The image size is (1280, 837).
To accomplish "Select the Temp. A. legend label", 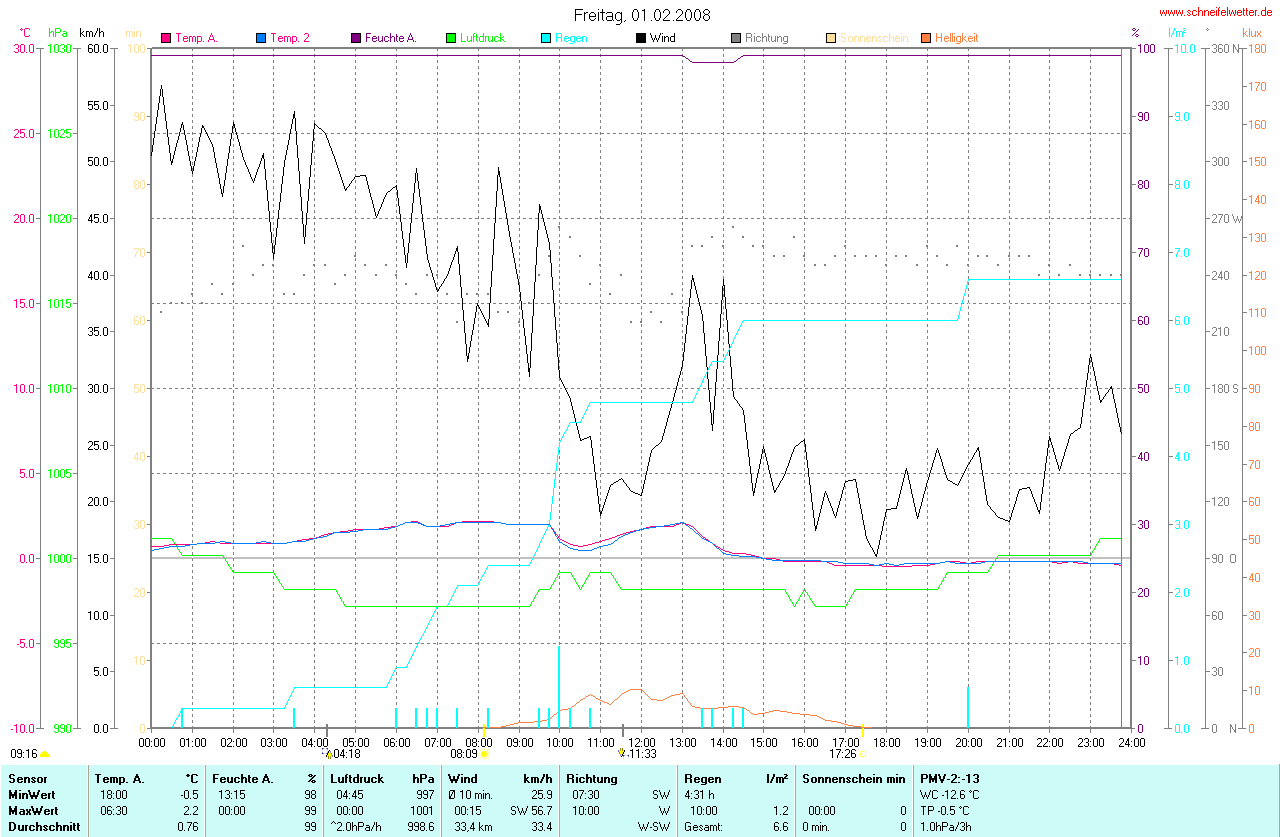I will tap(196, 38).
